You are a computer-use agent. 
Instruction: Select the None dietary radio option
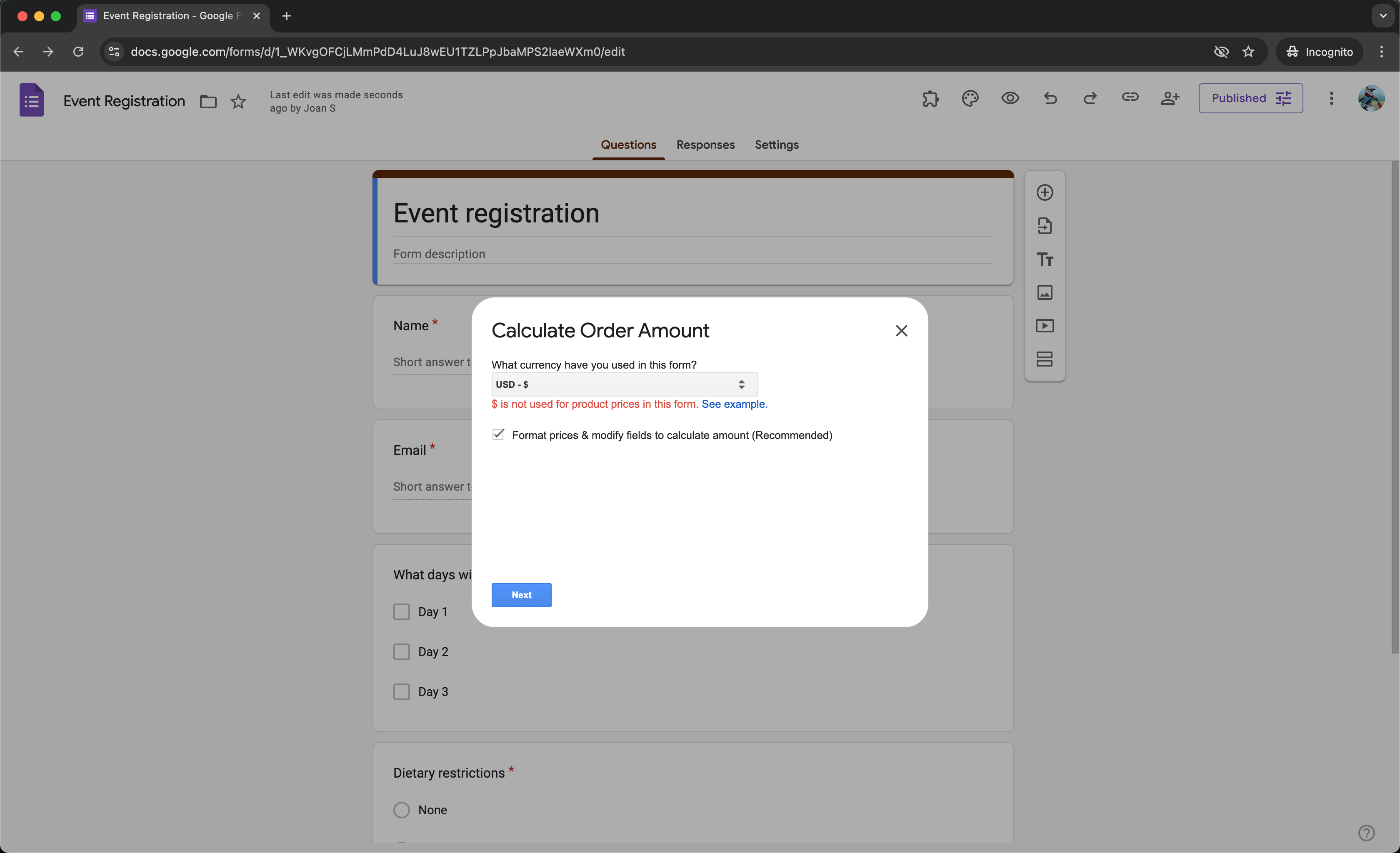pos(402,810)
